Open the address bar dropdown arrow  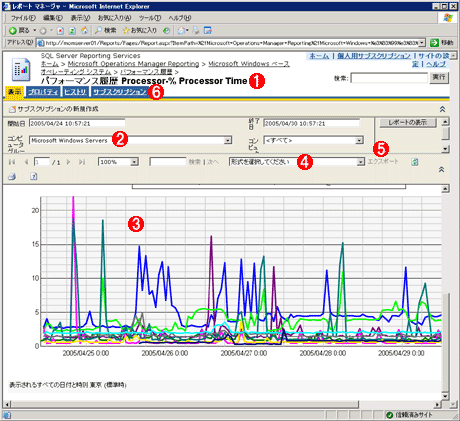click(x=422, y=43)
